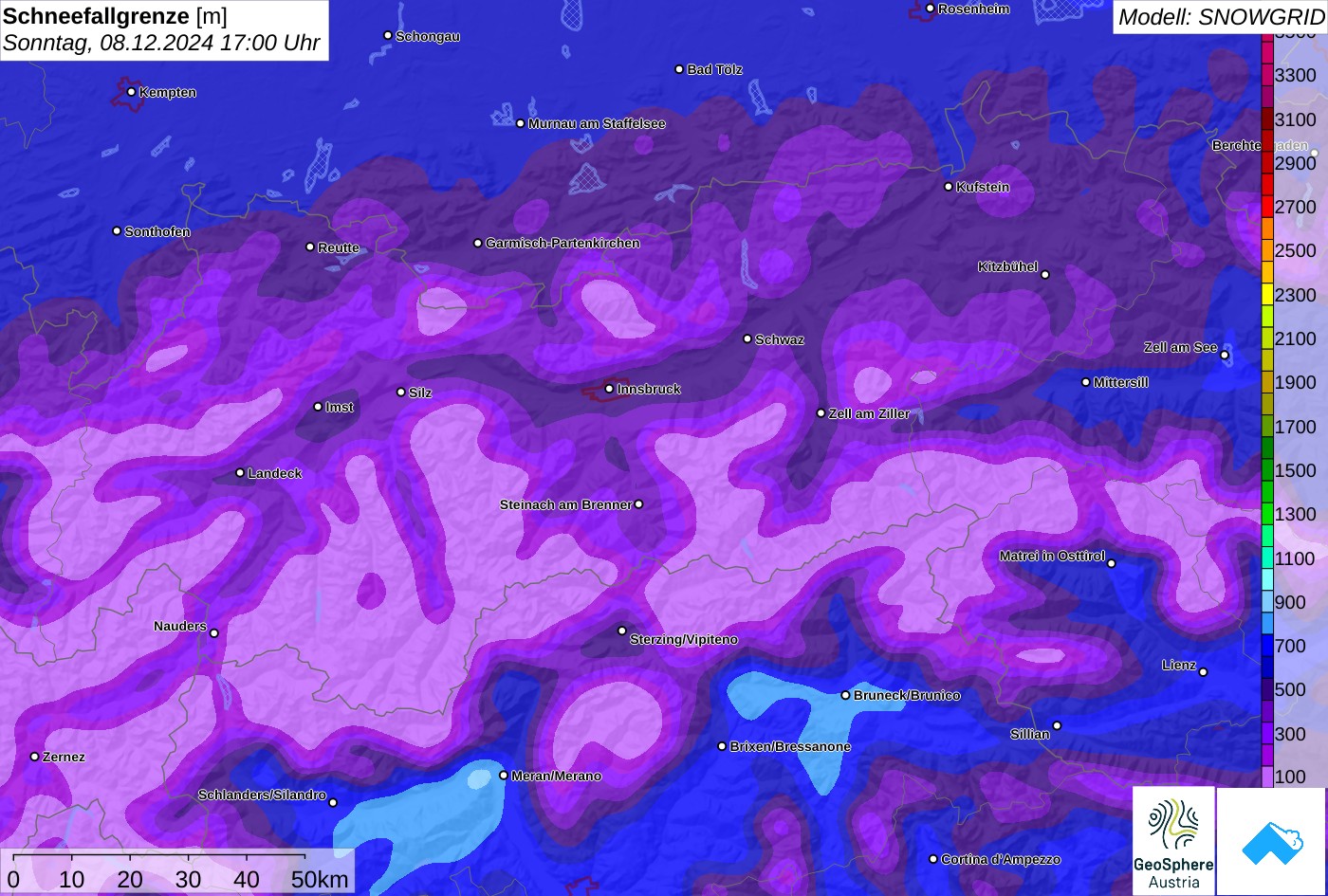Click the red legend swatch beside 2700
1328x896 pixels.
(x=1267, y=207)
